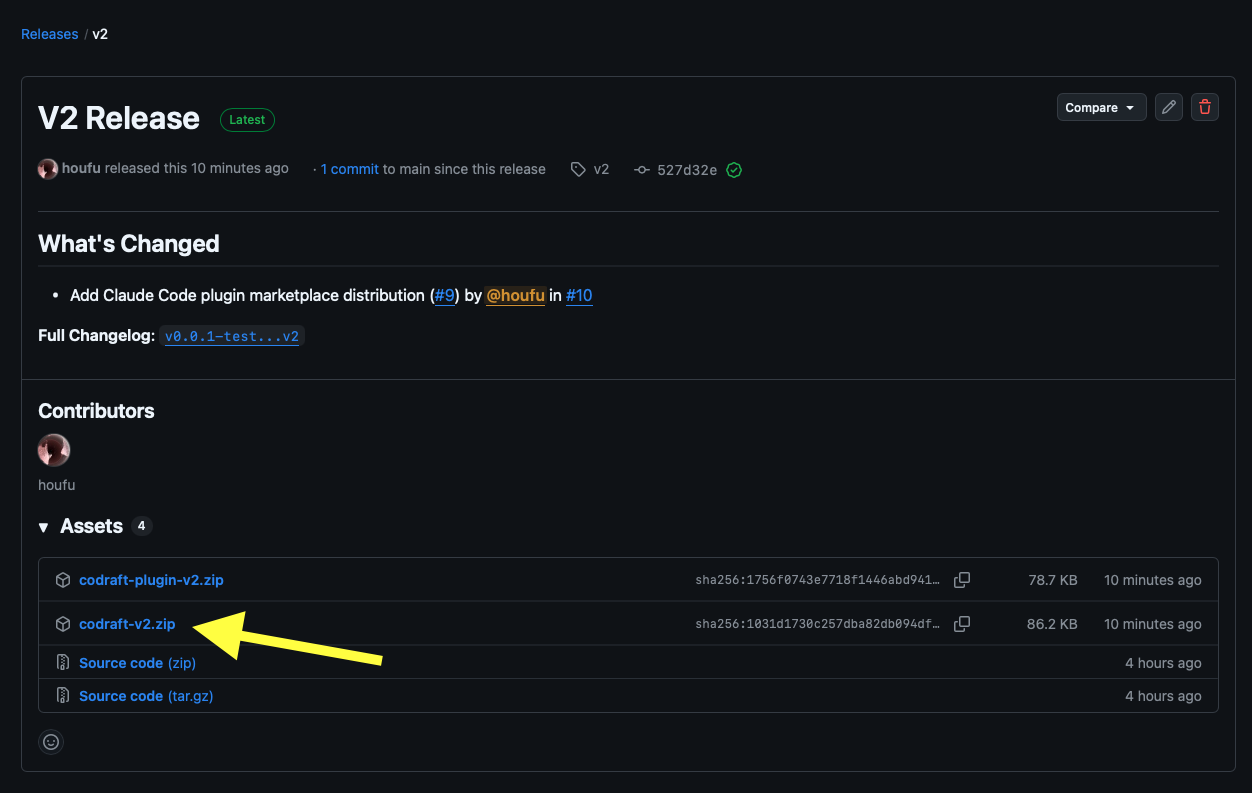This screenshot has width=1252, height=793.
Task: Click the '1 commit' link
Action: (348, 169)
